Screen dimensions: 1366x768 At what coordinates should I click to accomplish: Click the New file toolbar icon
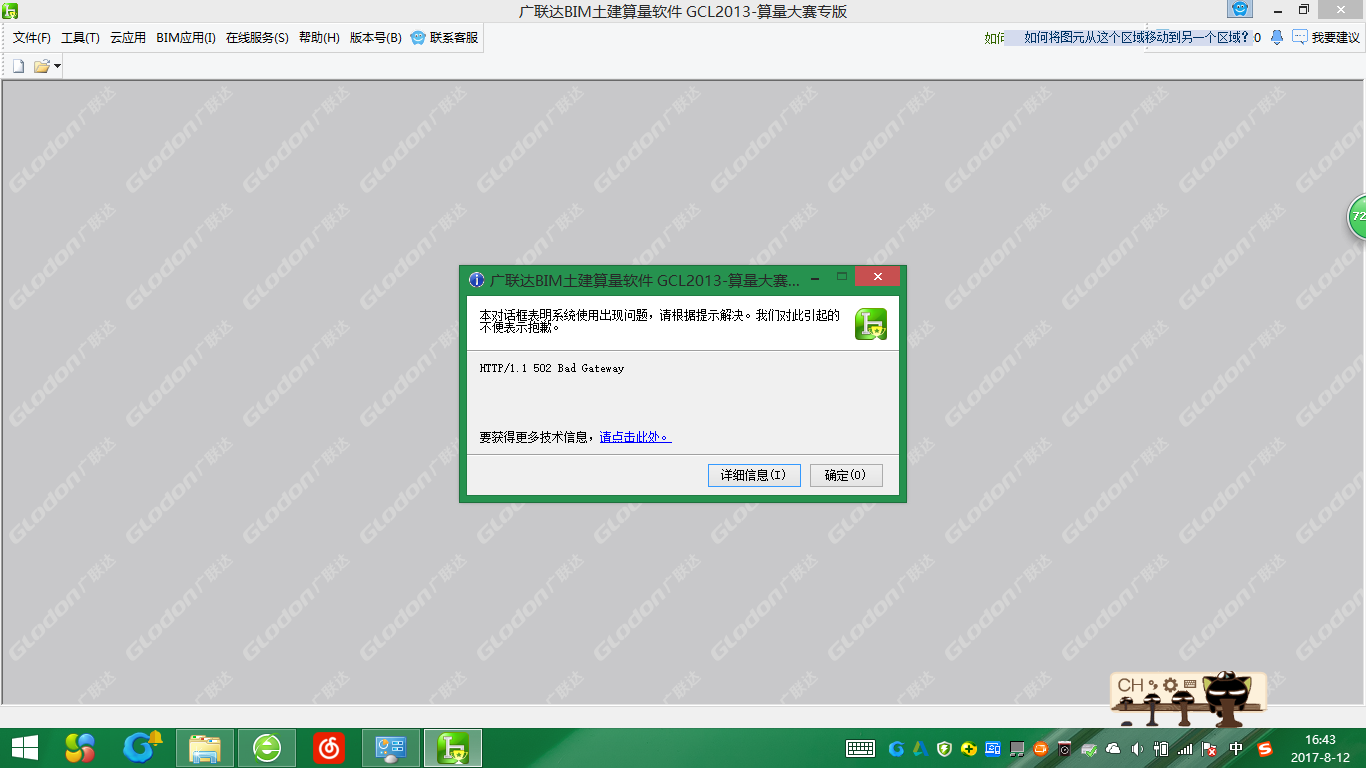(x=18, y=66)
